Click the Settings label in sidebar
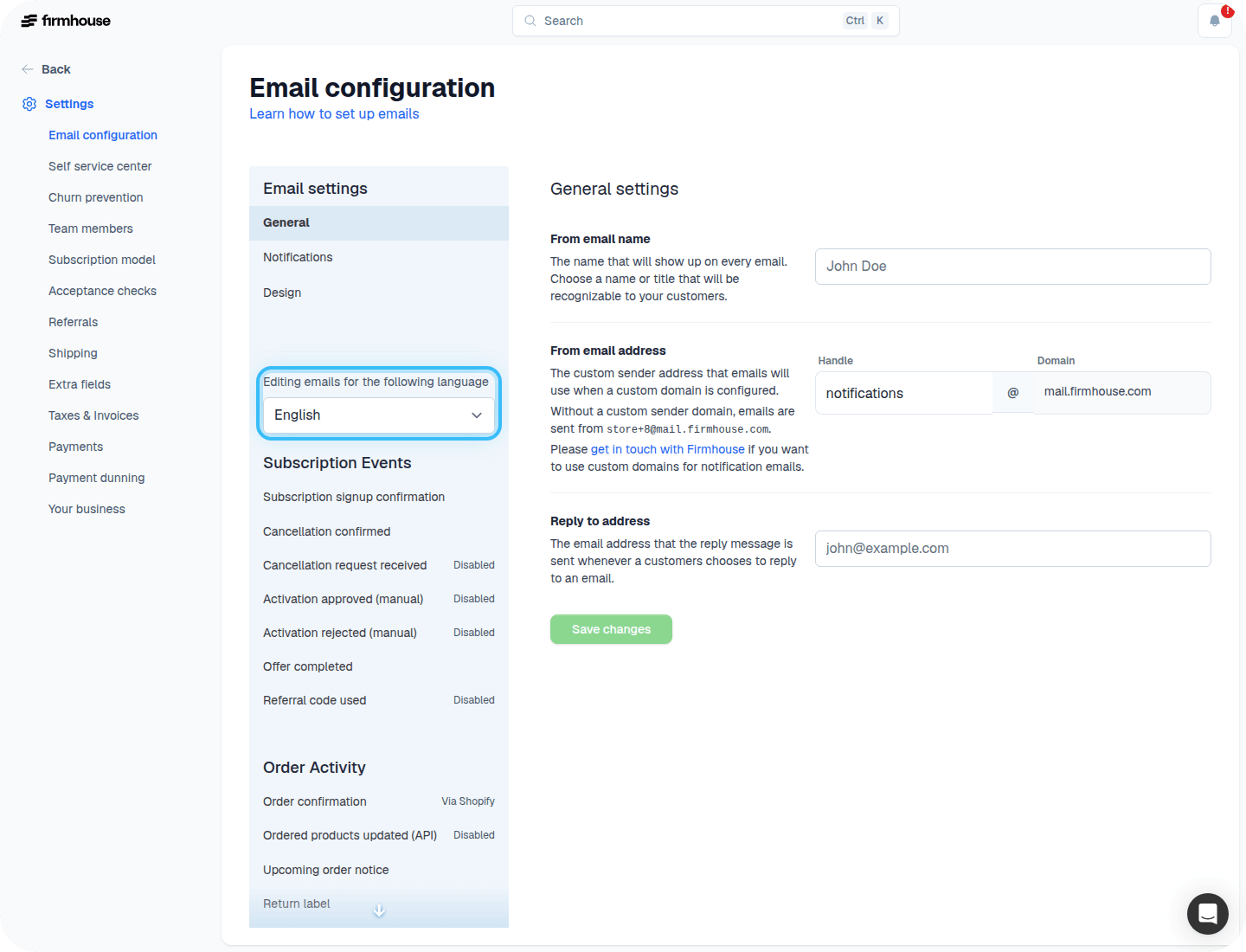This screenshot has width=1246, height=952. 69,104
